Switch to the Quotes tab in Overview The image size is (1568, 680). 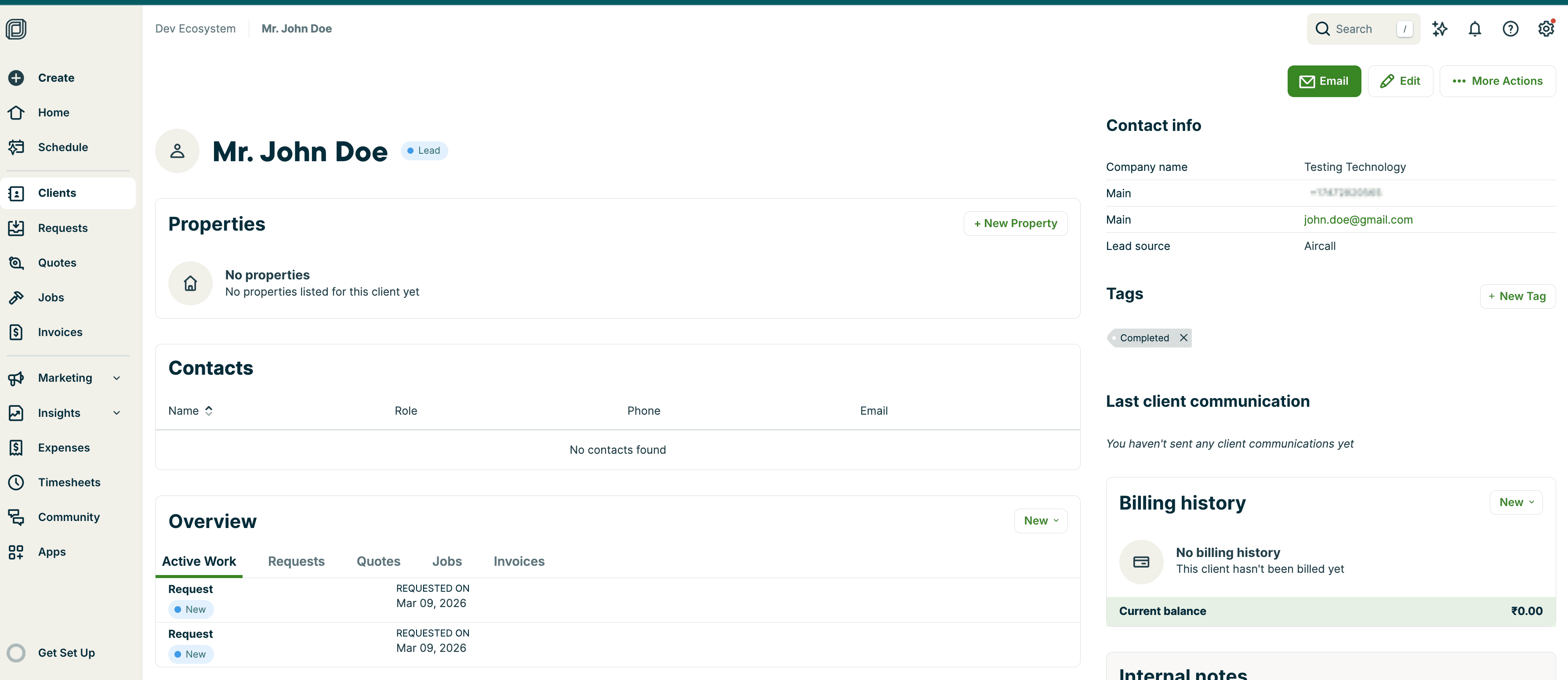tap(378, 561)
